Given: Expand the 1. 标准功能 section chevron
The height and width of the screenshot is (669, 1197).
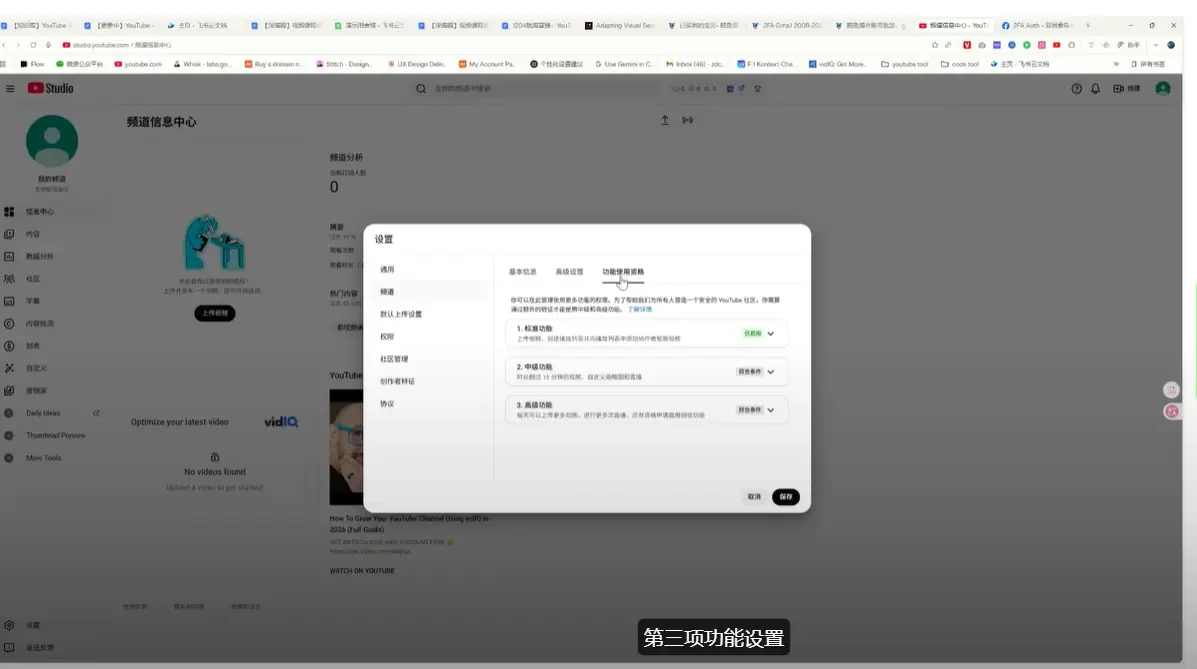Looking at the screenshot, I should (x=771, y=334).
